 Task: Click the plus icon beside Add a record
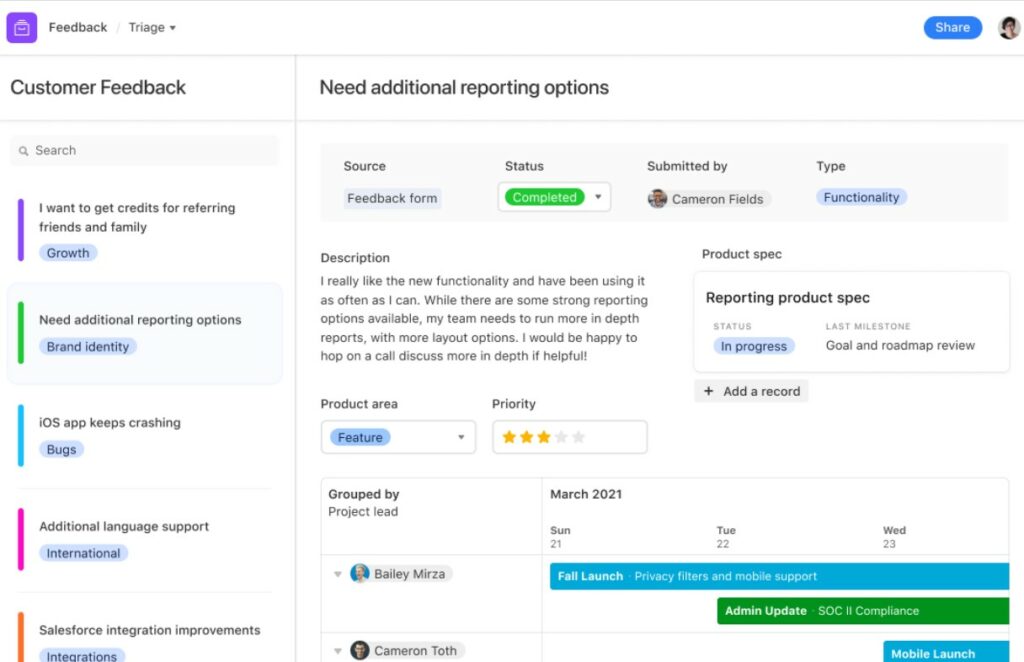point(709,391)
